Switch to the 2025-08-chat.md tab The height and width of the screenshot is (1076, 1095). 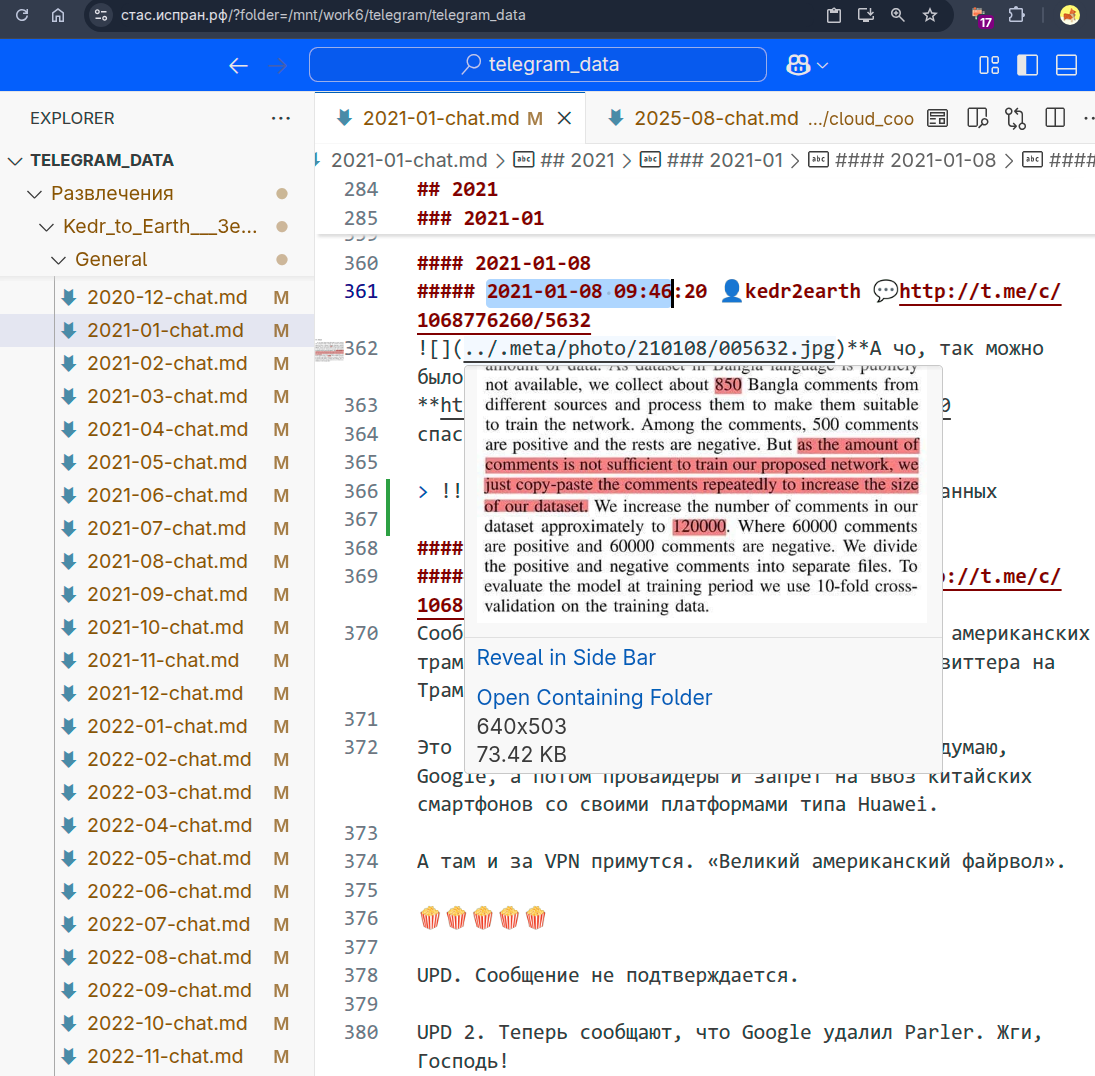click(x=716, y=118)
